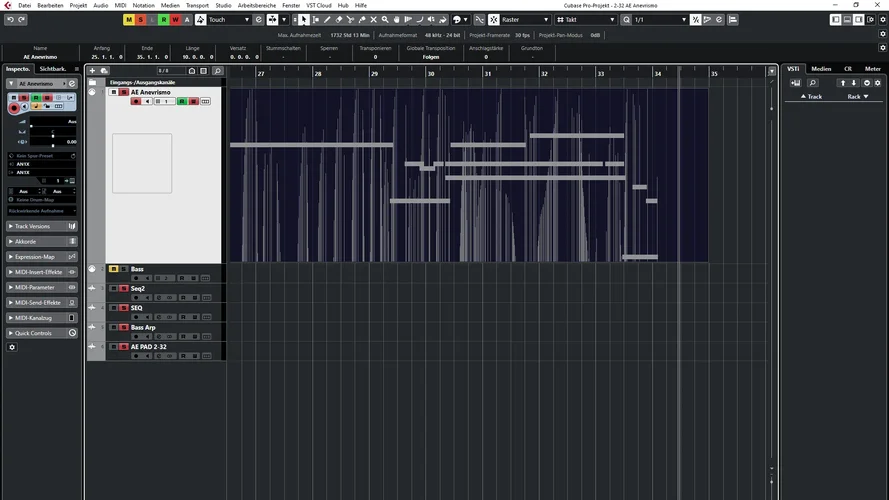Viewport: 889px width, 500px height.
Task: Enable record on AE Anevrismo track
Action: tap(136, 101)
